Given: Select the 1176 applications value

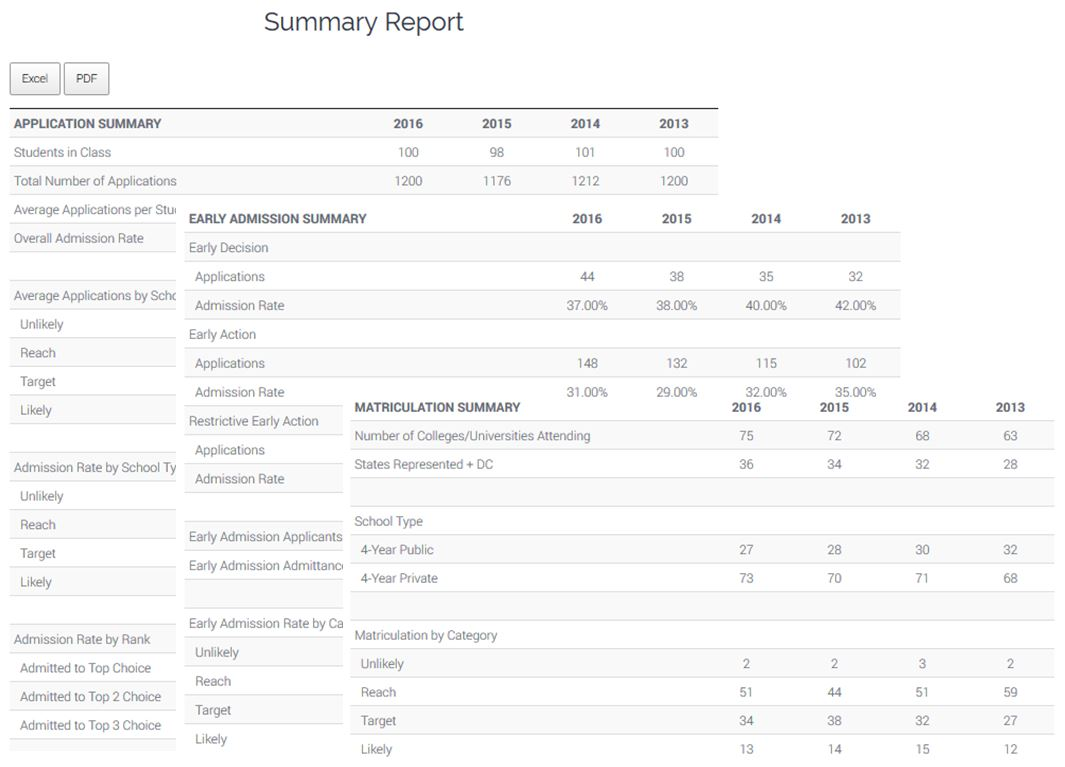Looking at the screenshot, I should [x=497, y=181].
